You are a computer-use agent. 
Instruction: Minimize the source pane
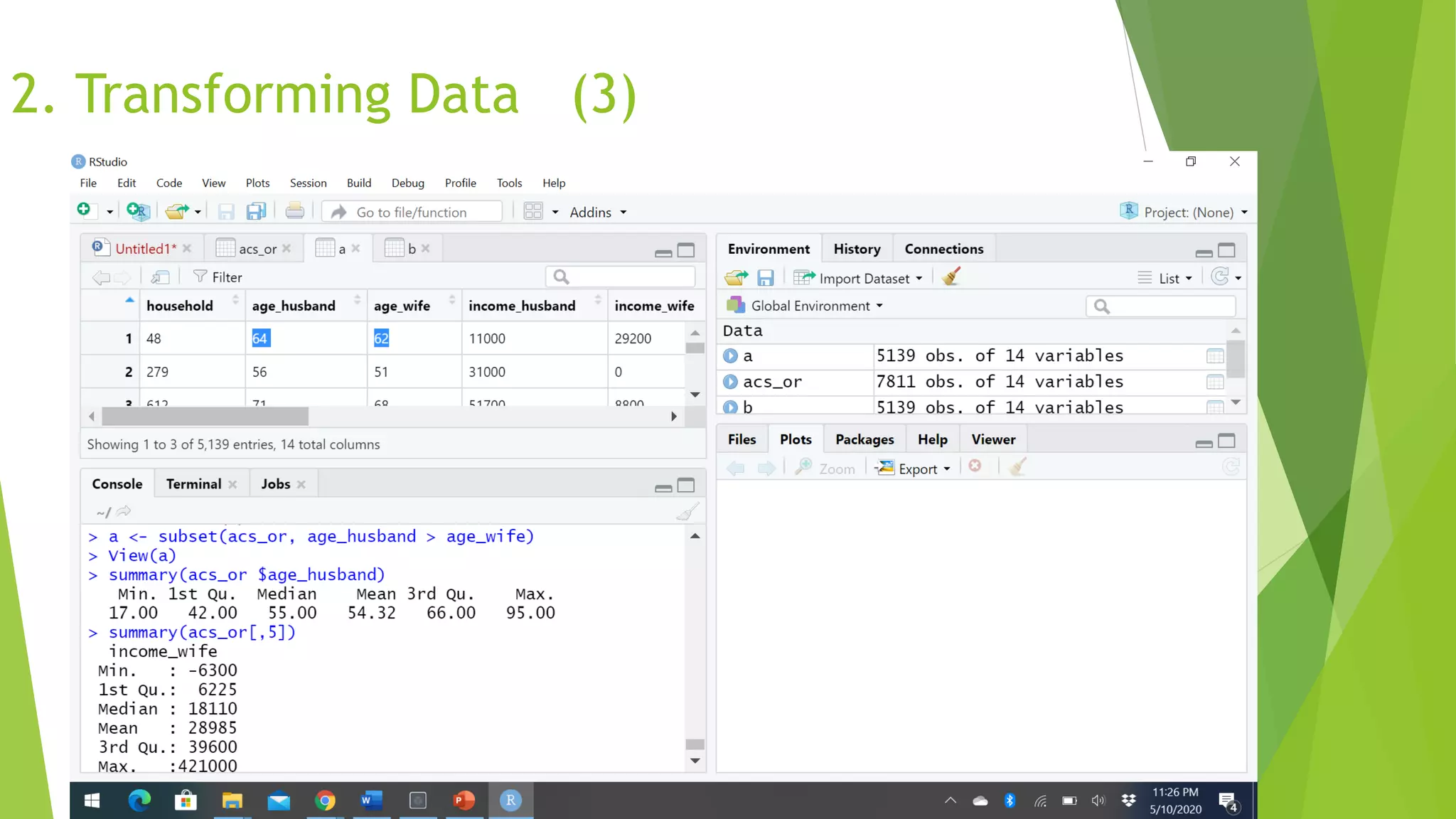(663, 252)
